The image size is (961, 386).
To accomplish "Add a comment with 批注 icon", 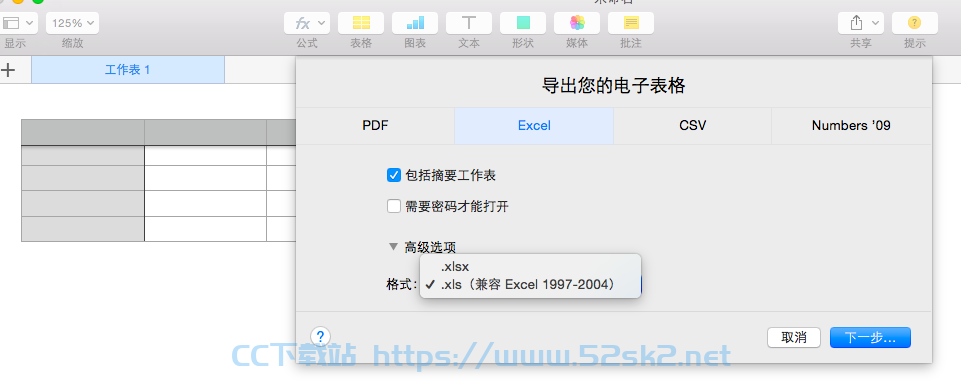I will click(x=631, y=23).
